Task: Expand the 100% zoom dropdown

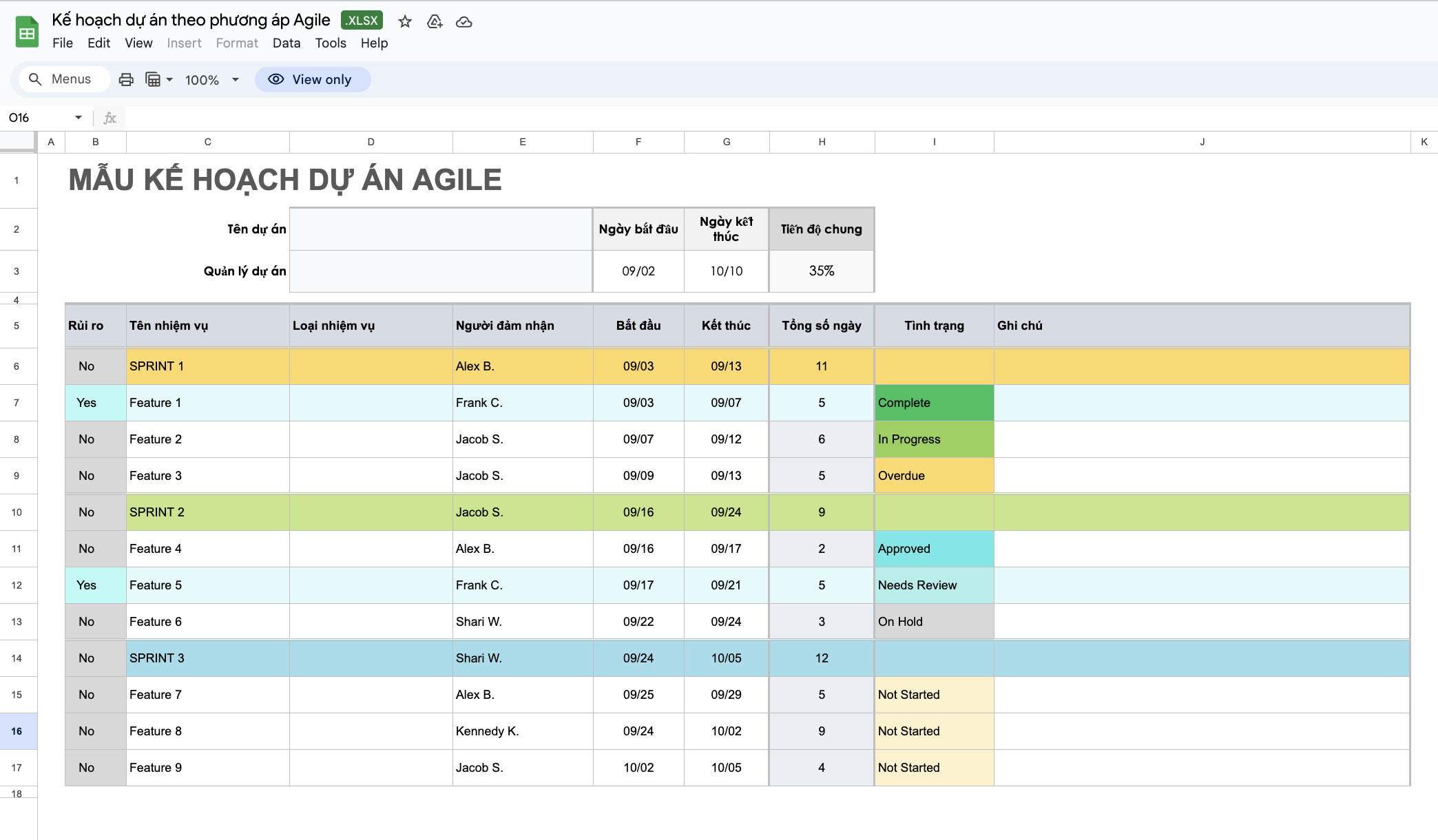Action: (x=236, y=80)
